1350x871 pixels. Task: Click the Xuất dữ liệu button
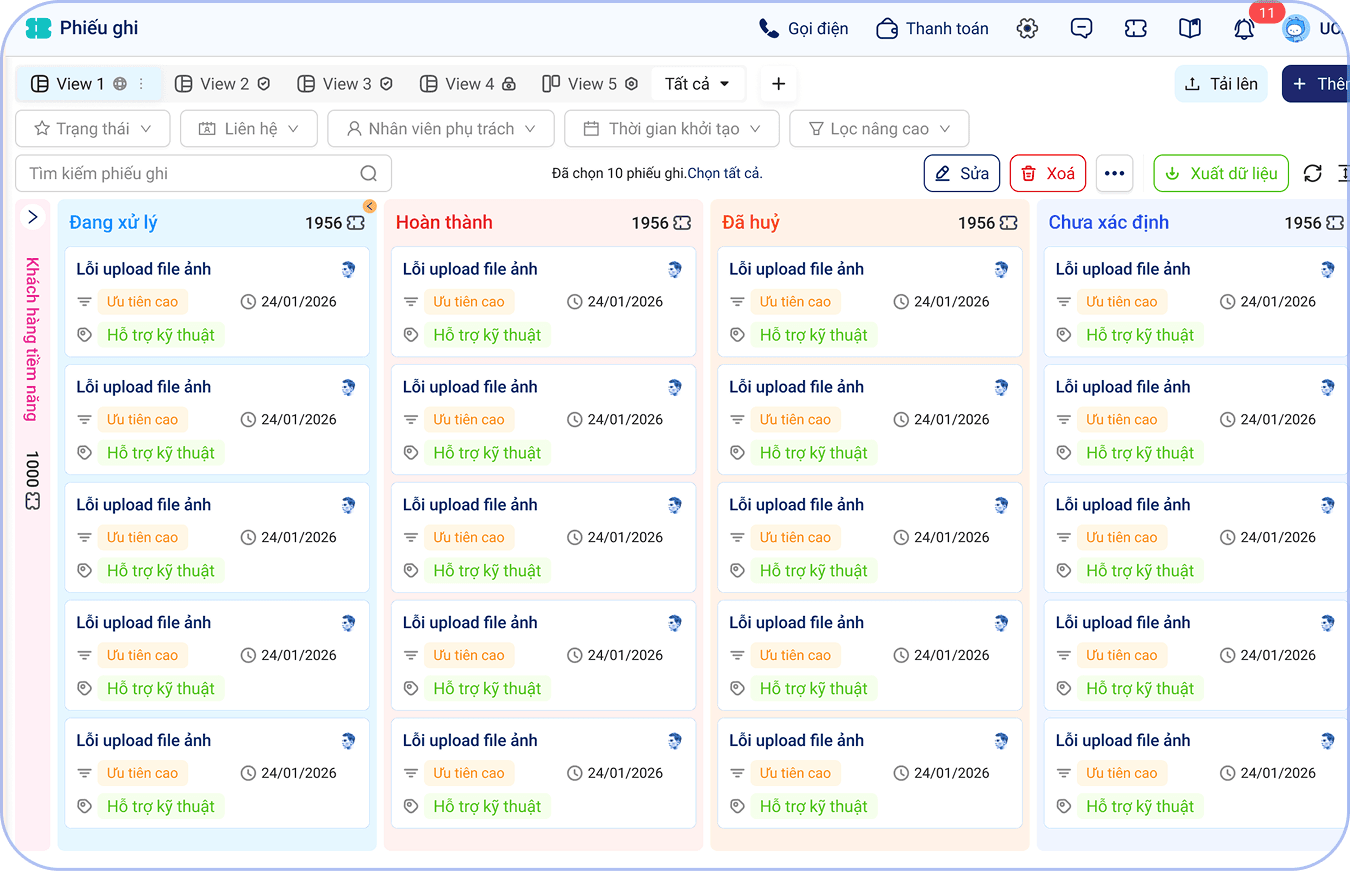pyautogui.click(x=1221, y=172)
